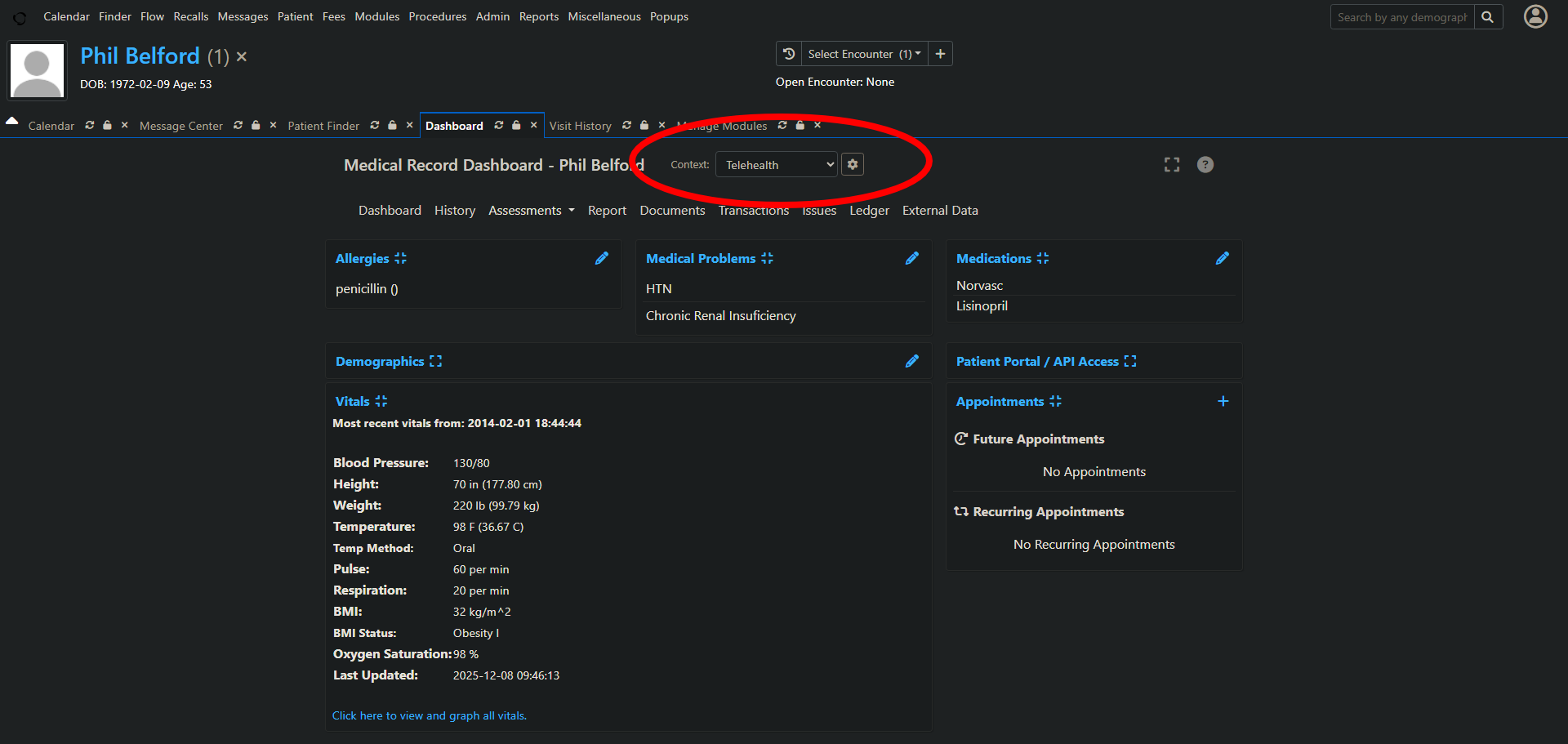Click the demographic search input field
The width and height of the screenshot is (1568, 744).
[1401, 17]
